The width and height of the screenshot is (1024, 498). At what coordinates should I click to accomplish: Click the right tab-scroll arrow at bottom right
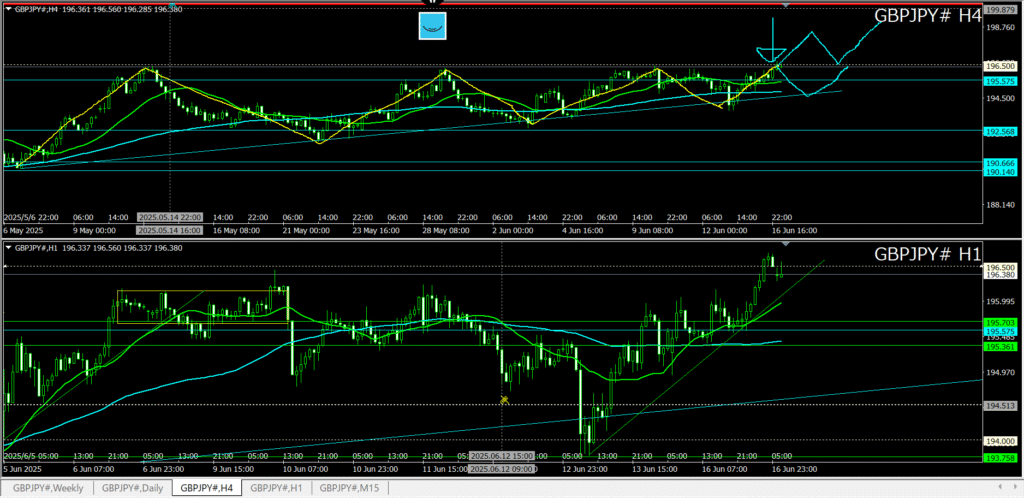(1016, 487)
